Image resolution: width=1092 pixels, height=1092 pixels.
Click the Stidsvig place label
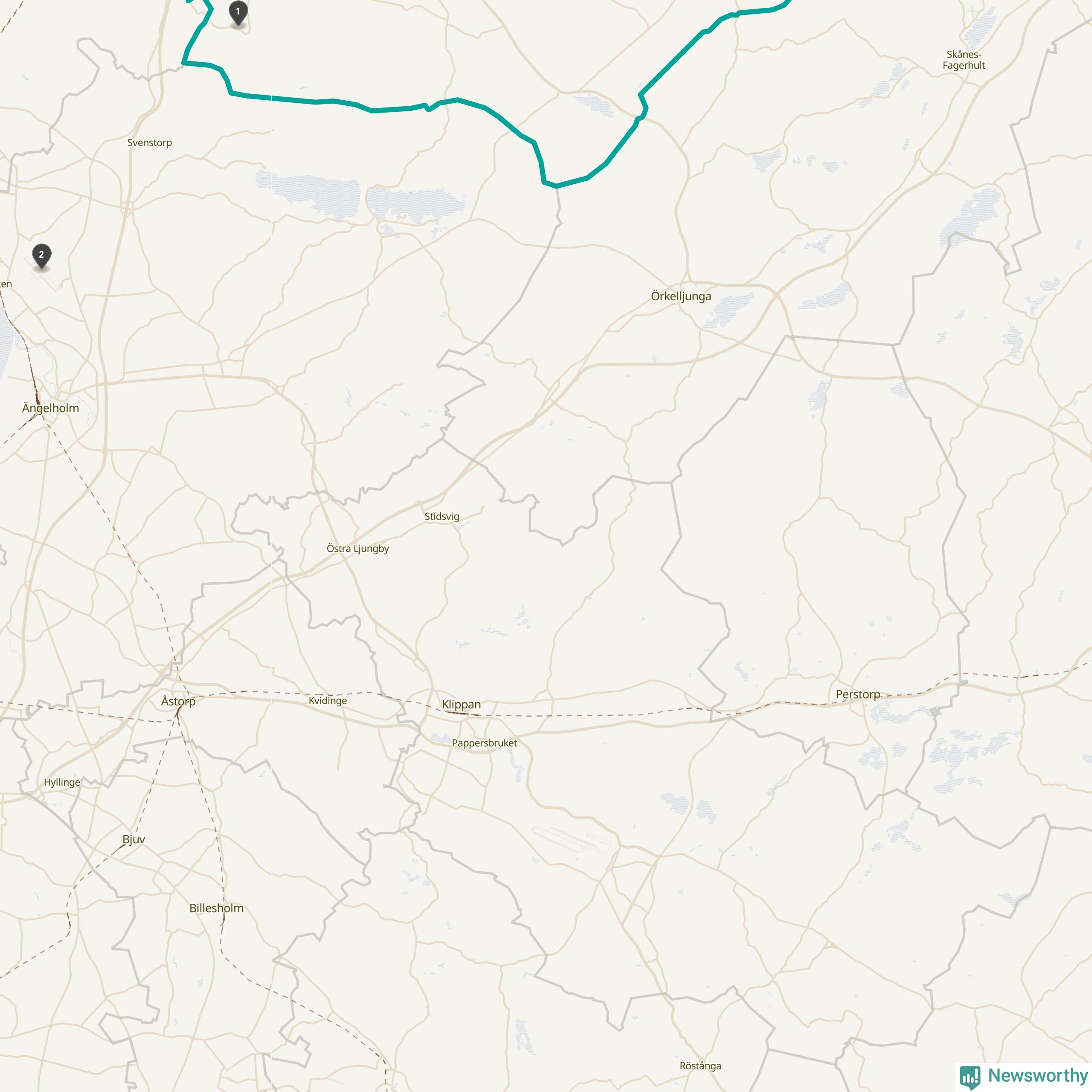[442, 516]
